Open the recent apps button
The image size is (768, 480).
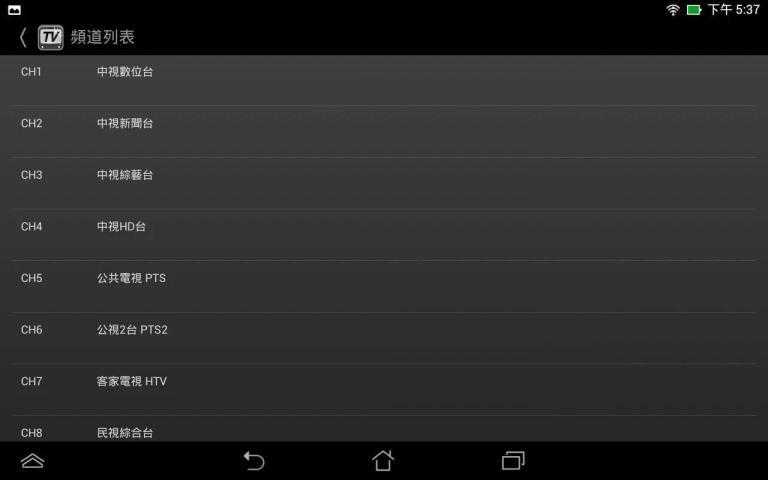513,460
